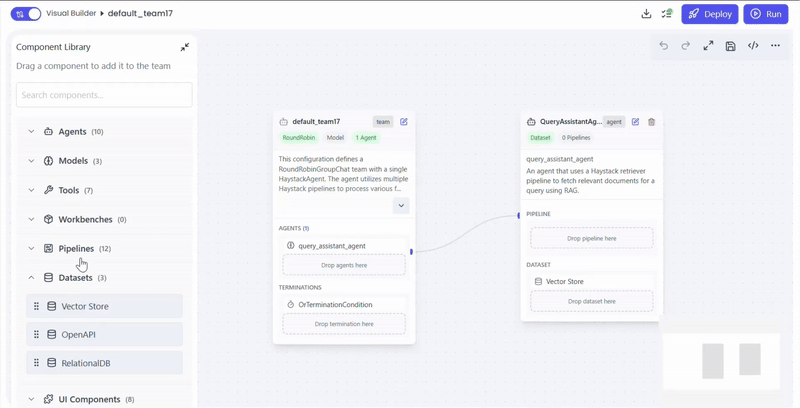
Task: Click the validation checklist icon
Action: point(667,14)
